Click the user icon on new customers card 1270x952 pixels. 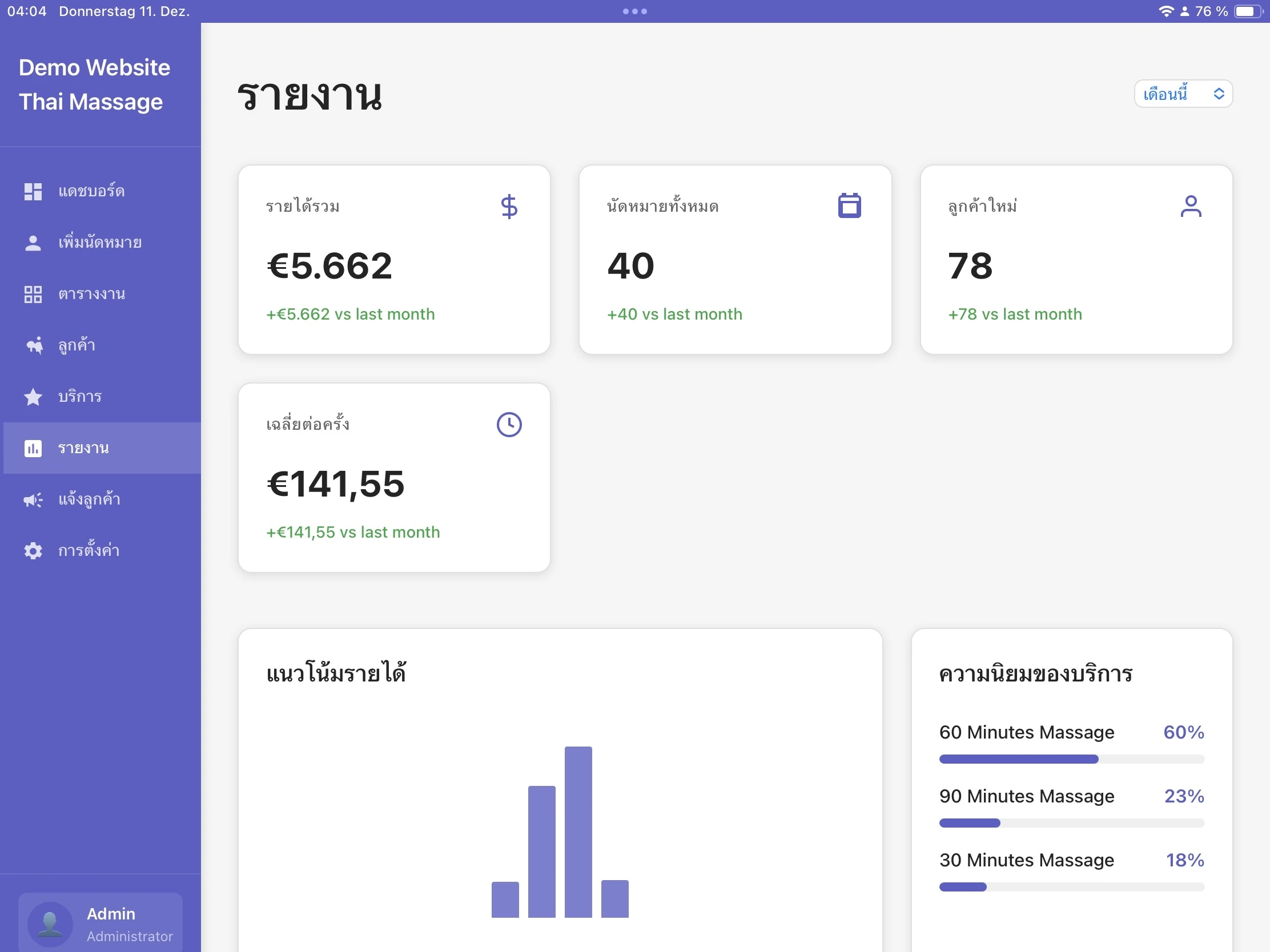click(1191, 206)
